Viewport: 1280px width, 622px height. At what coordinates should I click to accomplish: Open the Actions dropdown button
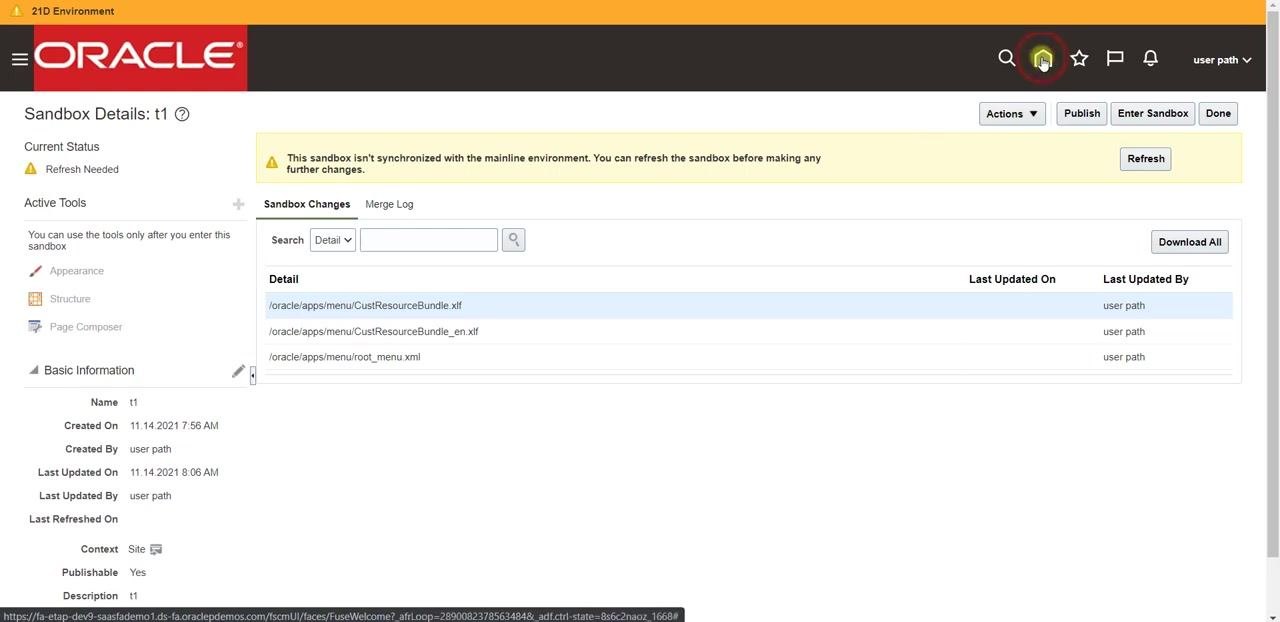click(1012, 114)
